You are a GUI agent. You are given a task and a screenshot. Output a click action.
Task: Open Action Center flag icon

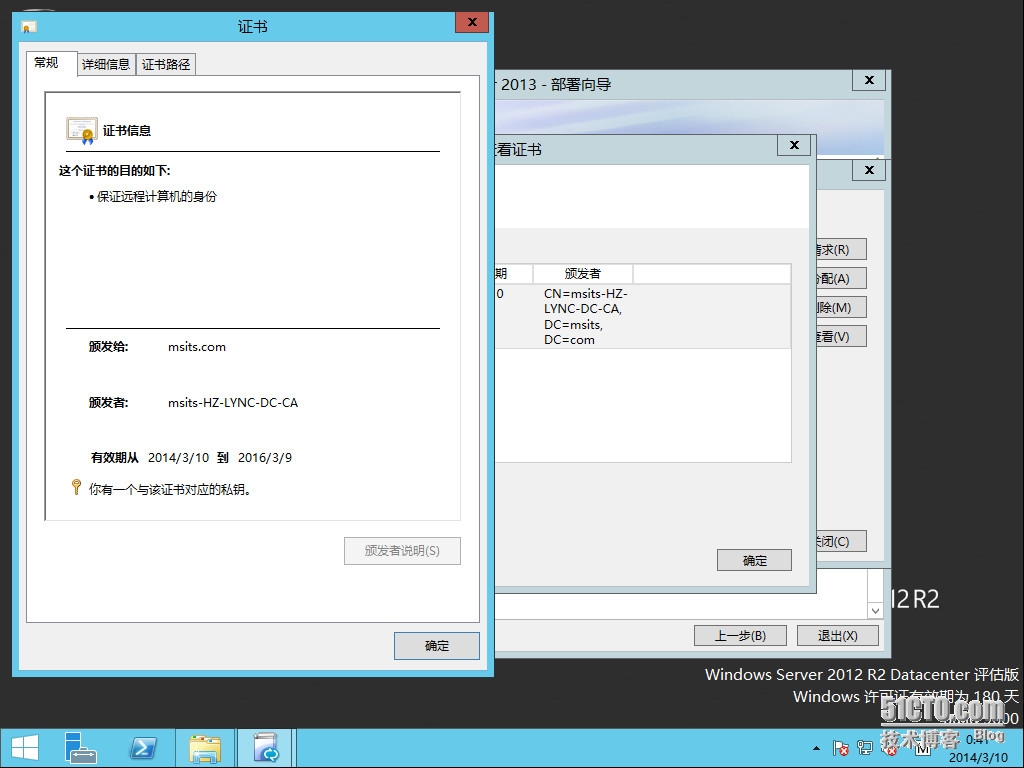[x=840, y=748]
